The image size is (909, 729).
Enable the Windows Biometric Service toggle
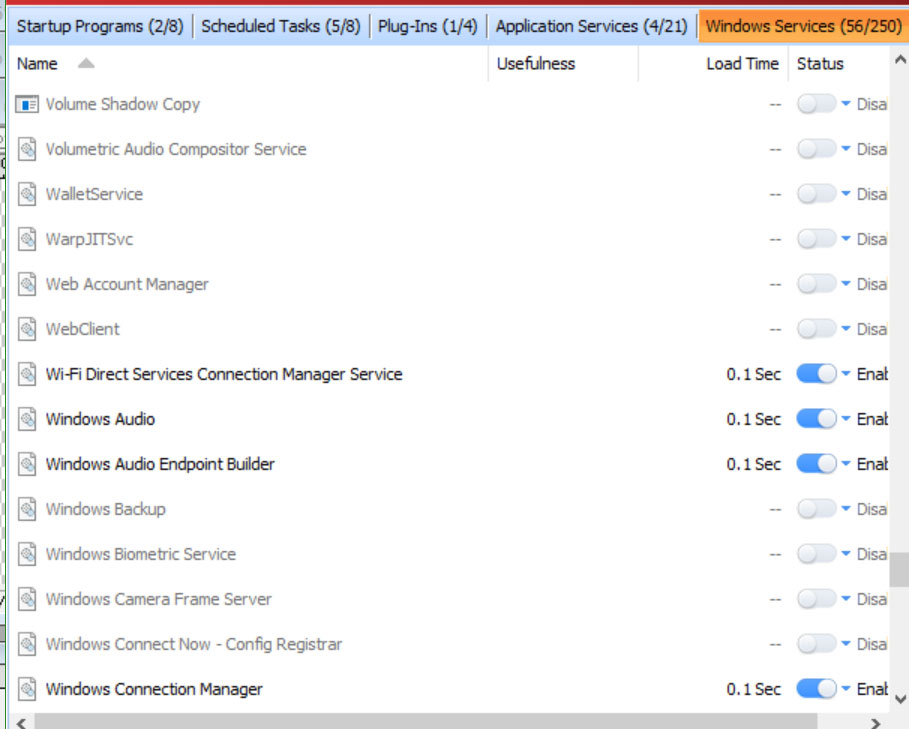pyautogui.click(x=816, y=554)
